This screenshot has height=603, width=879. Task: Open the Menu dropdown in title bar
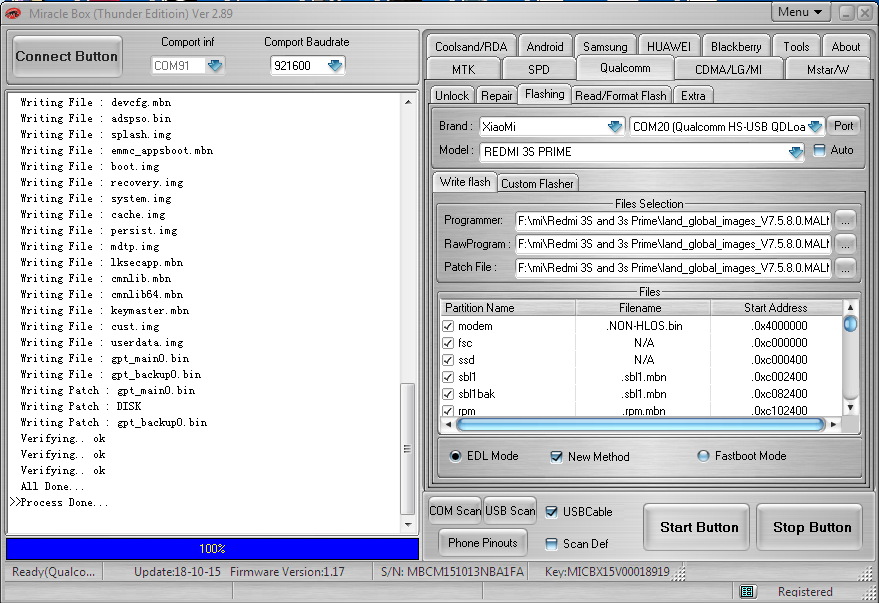point(800,12)
